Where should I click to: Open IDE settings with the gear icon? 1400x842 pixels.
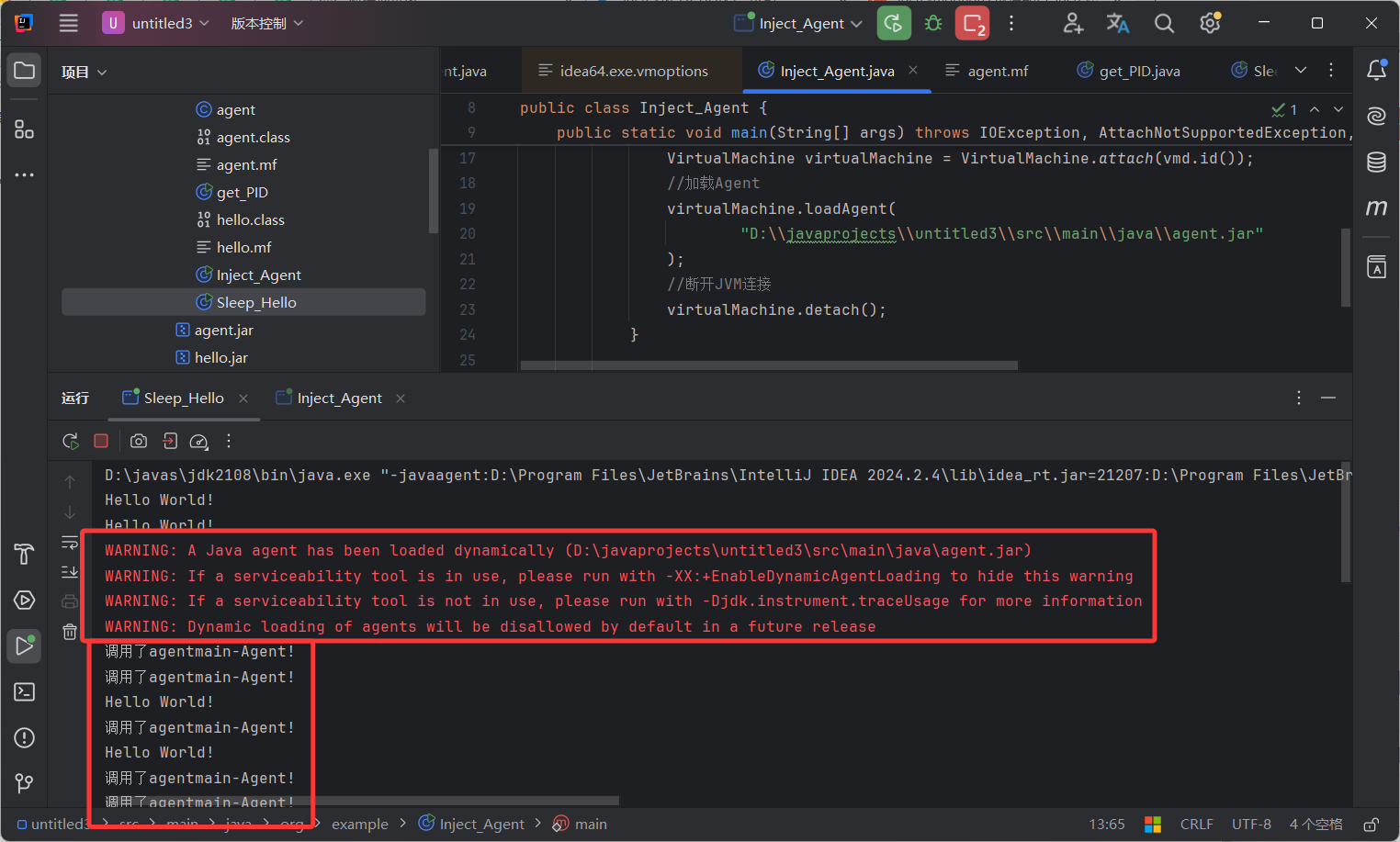pos(1209,23)
